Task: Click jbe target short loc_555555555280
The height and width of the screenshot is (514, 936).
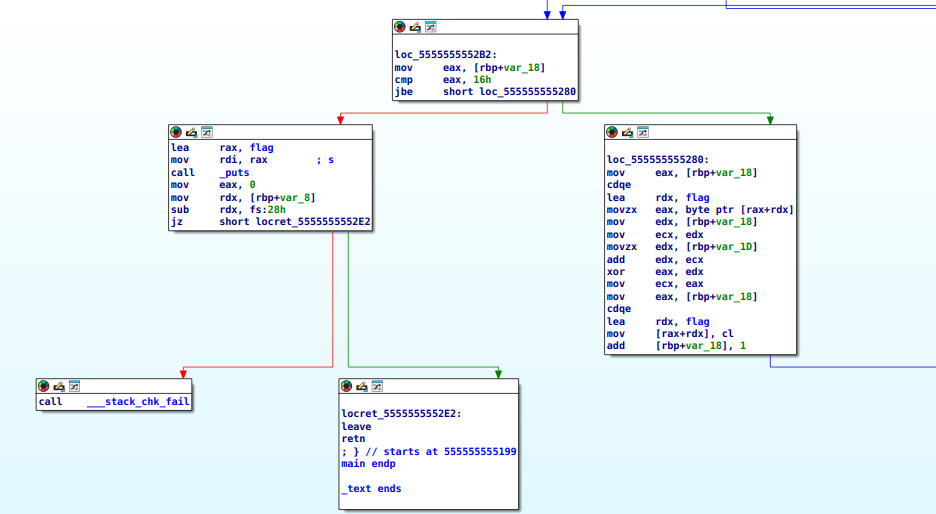Action: pos(509,91)
